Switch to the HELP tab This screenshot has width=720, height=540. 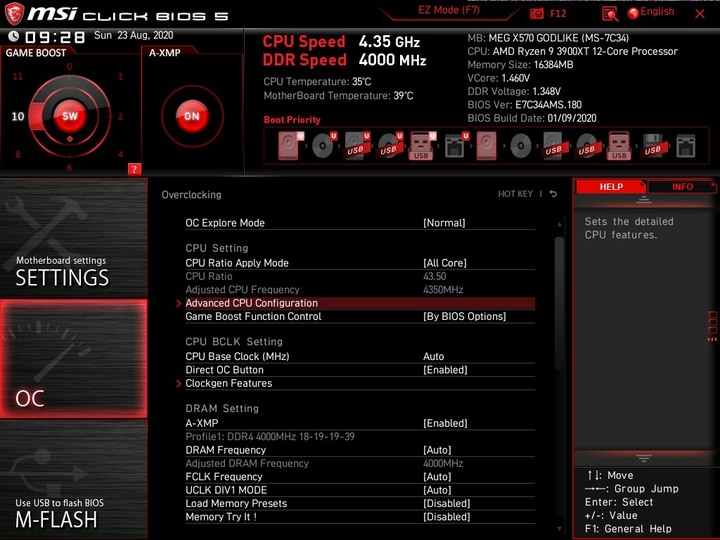click(611, 186)
